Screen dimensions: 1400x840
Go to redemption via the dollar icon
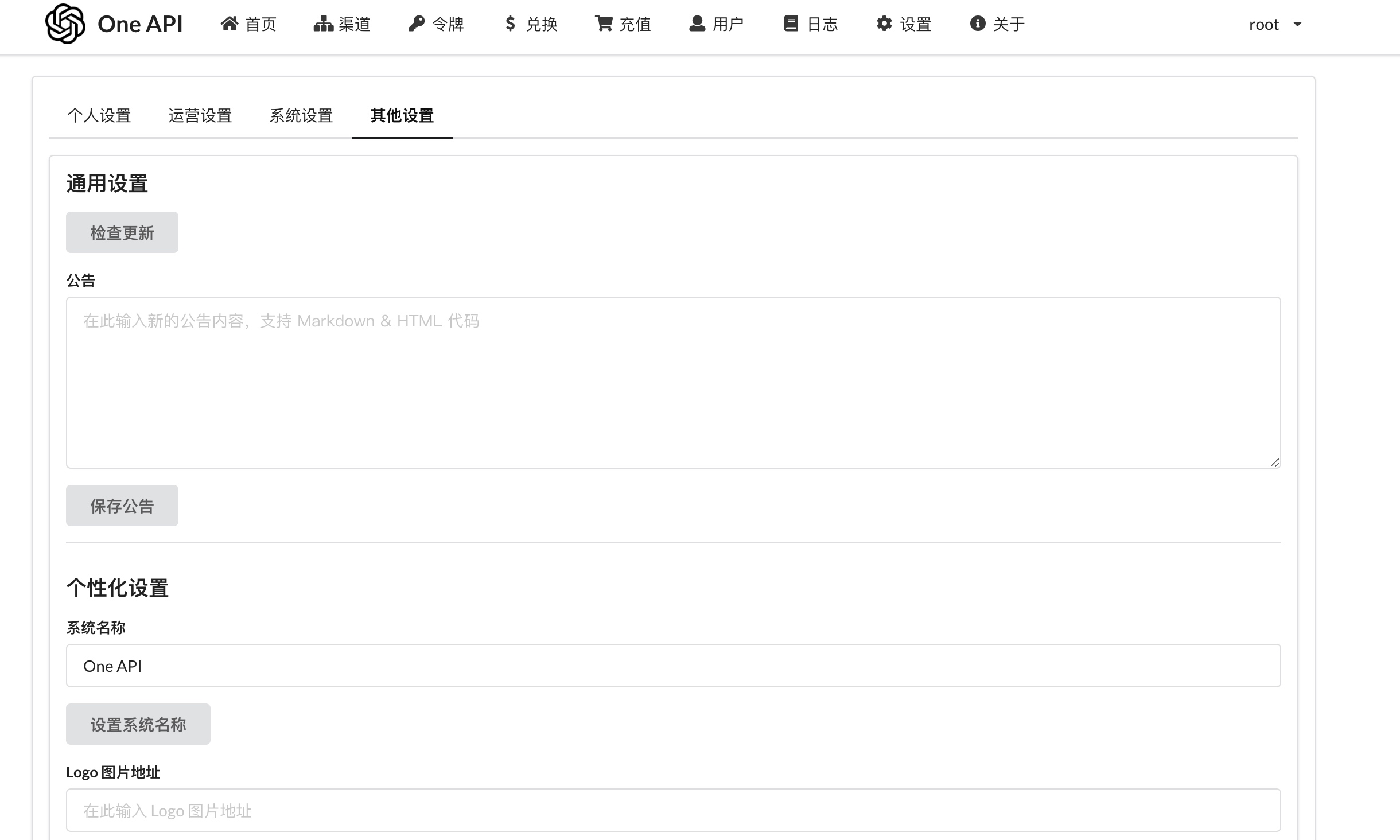[x=510, y=24]
